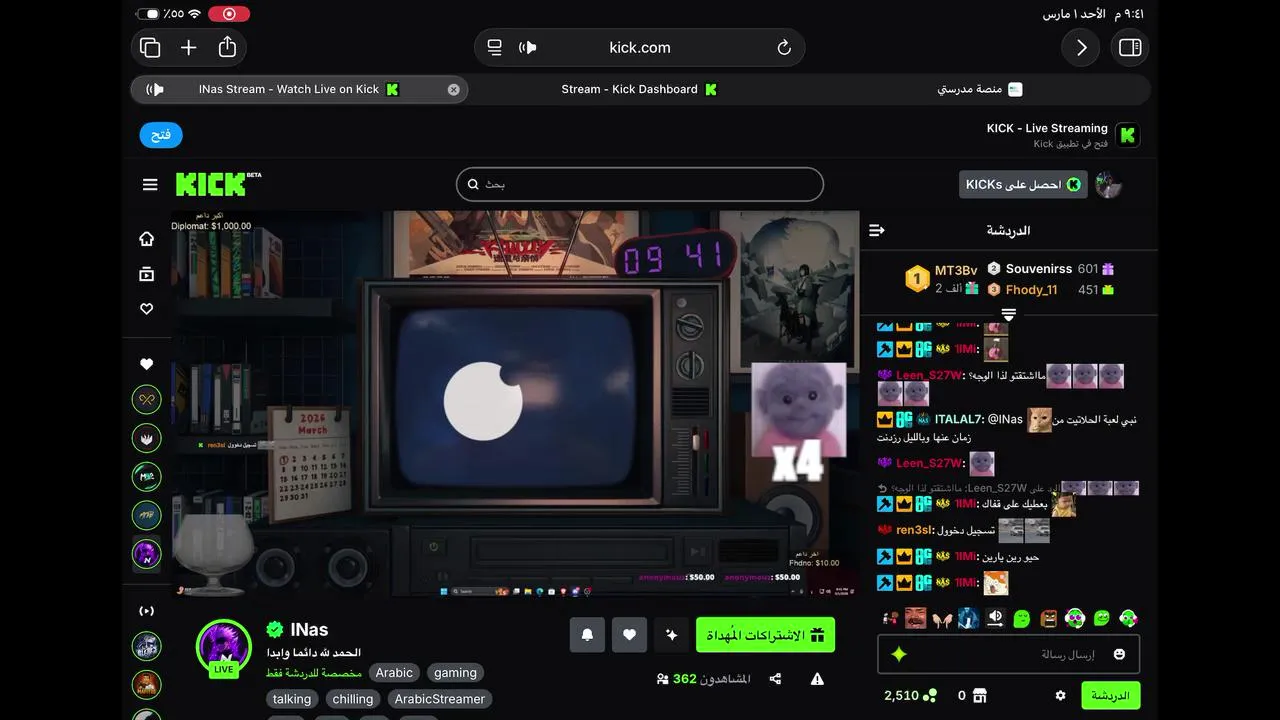This screenshot has width=1280, height=720.
Task: Select the chilling tag
Action: point(353,699)
